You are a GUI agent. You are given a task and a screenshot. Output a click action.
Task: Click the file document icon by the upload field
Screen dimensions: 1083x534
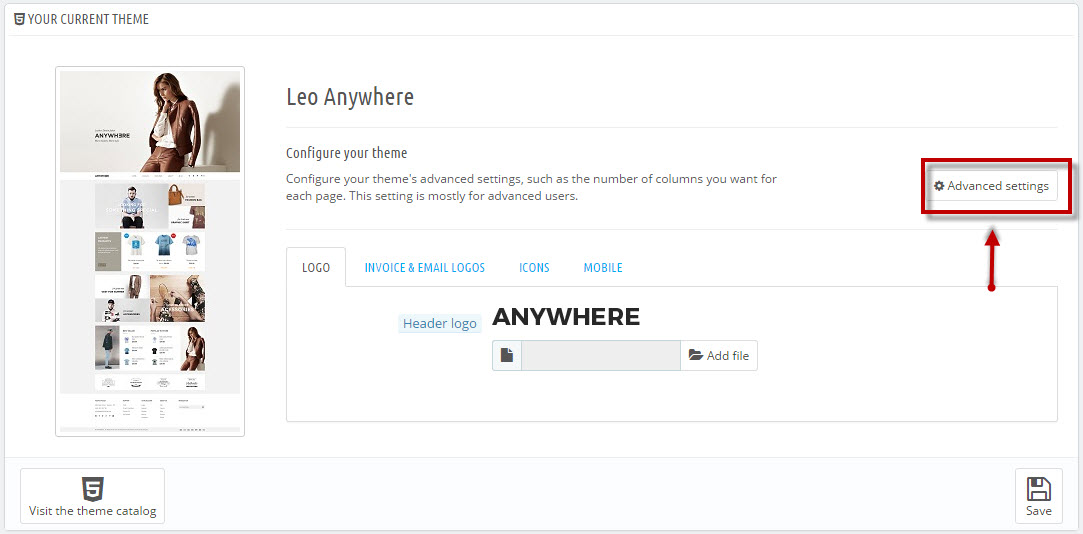click(x=507, y=356)
